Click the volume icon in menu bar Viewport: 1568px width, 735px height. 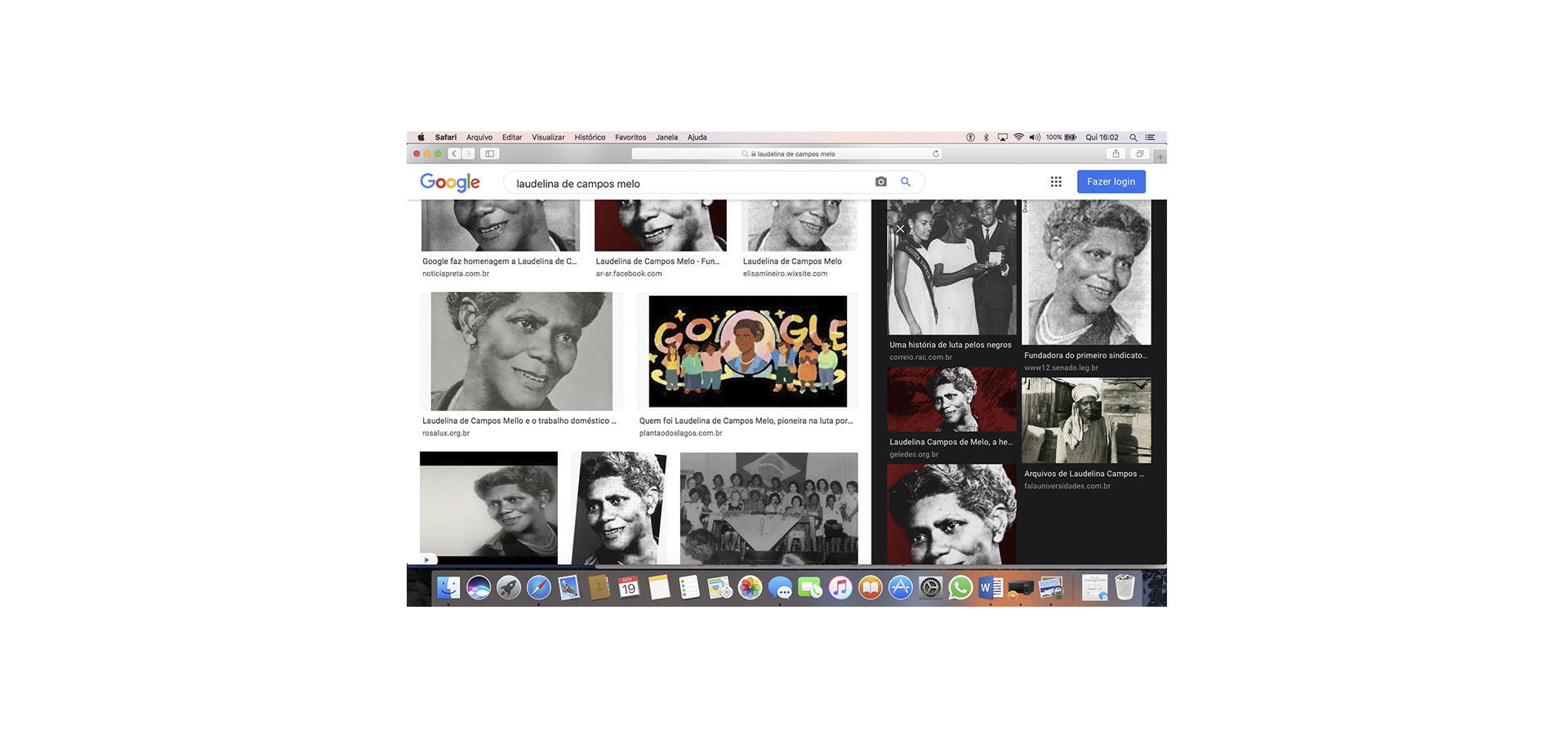coord(1035,137)
